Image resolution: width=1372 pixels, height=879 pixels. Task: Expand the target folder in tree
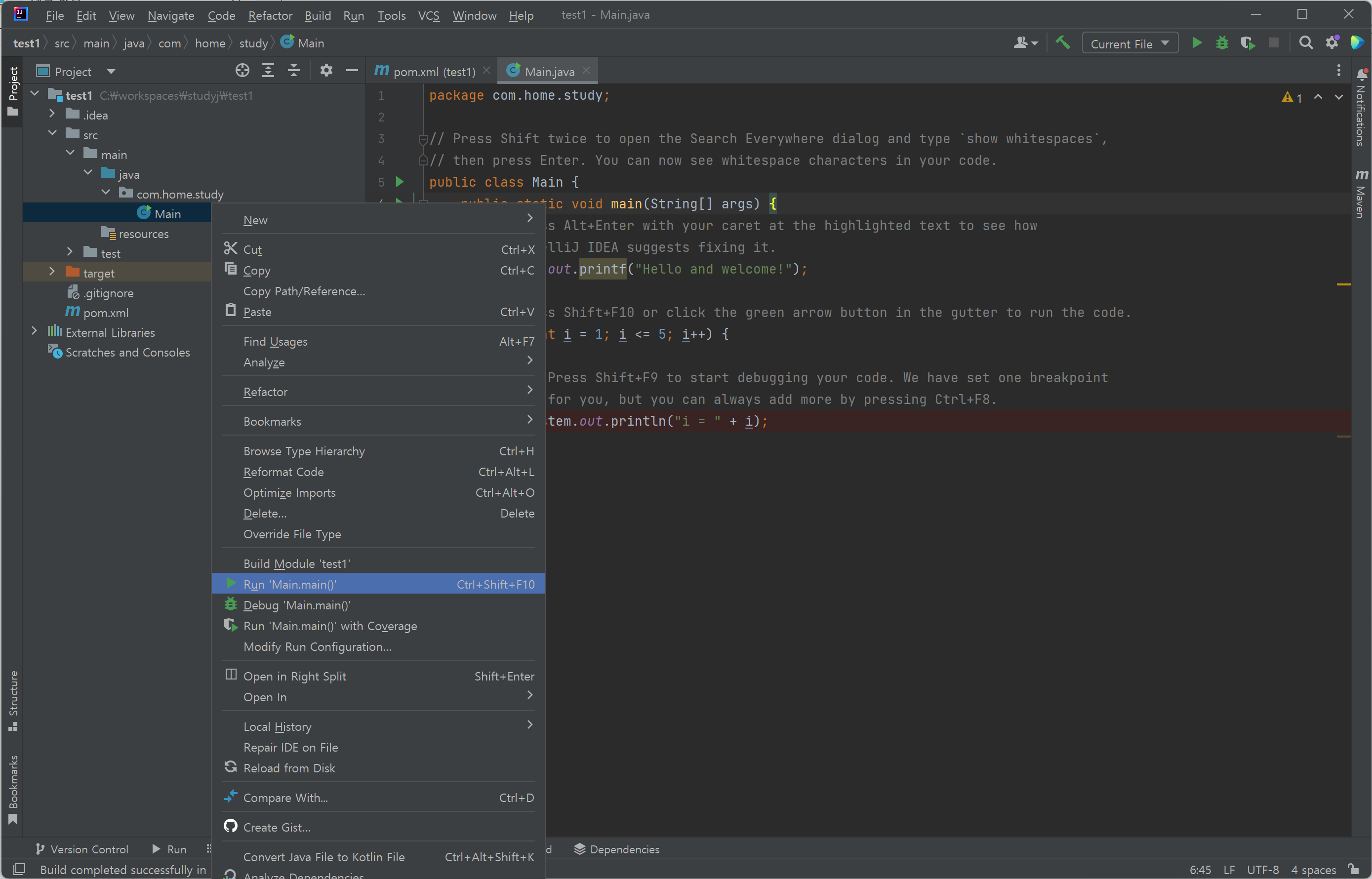click(52, 272)
